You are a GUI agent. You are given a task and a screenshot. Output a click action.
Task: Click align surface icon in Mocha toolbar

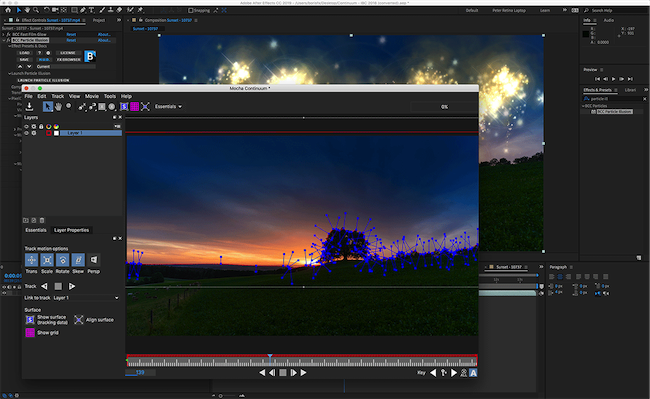tap(145, 107)
